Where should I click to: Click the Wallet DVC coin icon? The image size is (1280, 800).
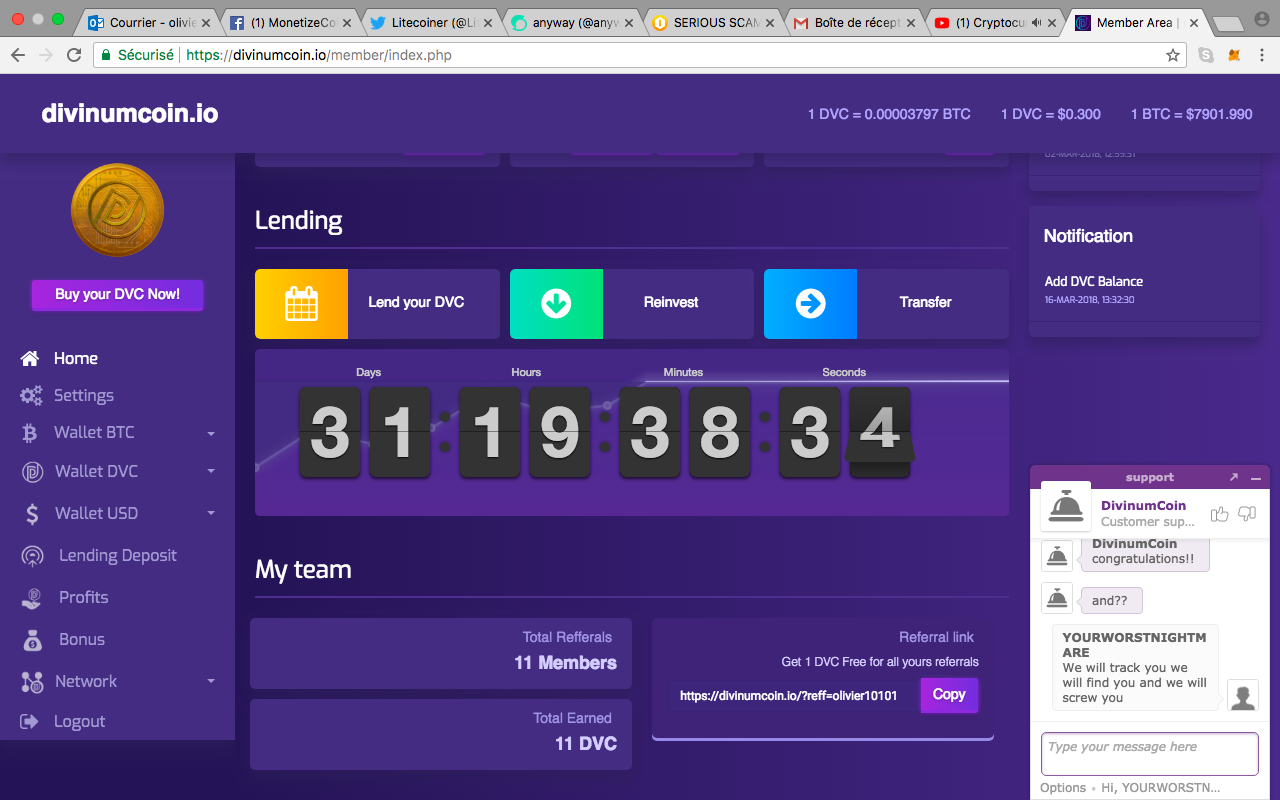[32, 471]
